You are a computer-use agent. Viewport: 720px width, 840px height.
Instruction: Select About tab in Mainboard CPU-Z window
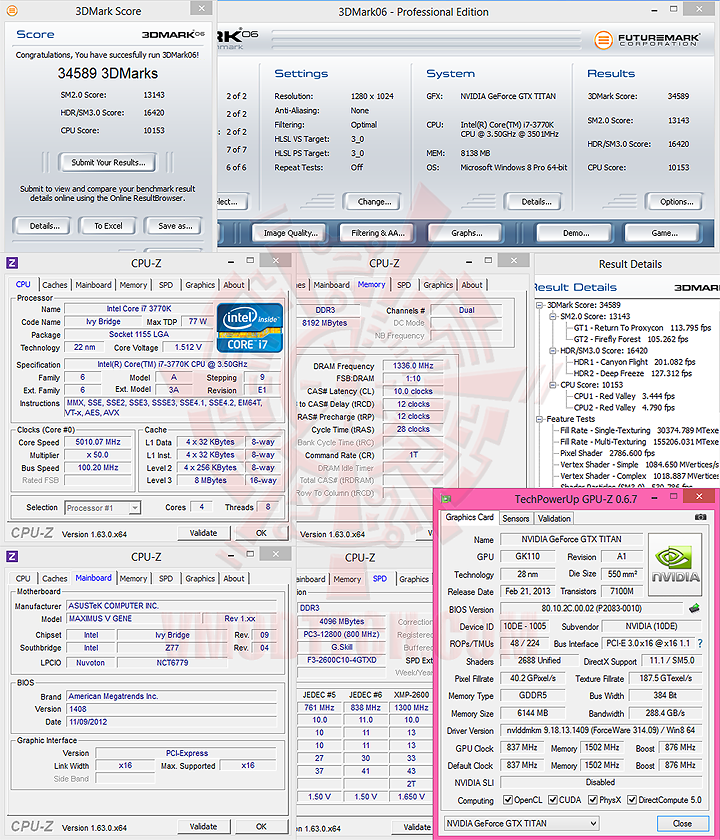tap(234, 579)
